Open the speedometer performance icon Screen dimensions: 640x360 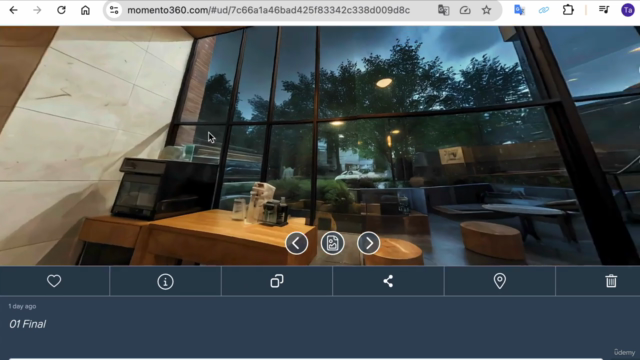465,10
